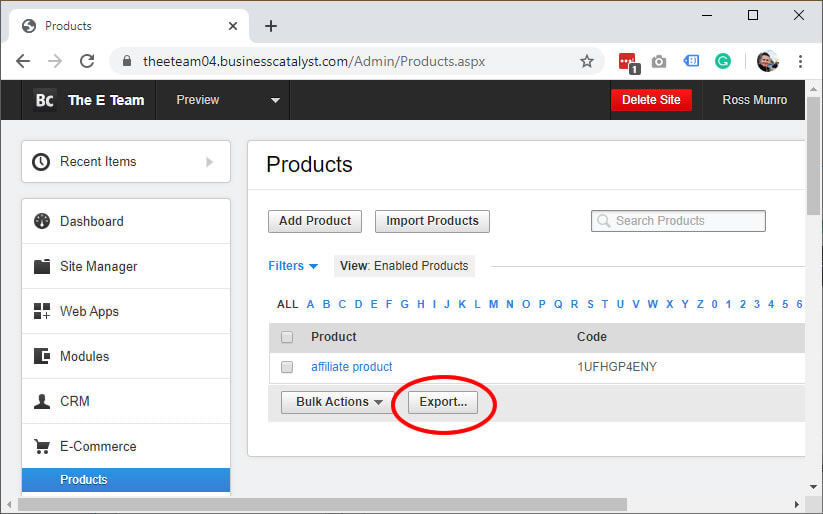Open View: Enabled Products selector
Image resolution: width=823 pixels, height=514 pixels.
tap(404, 266)
